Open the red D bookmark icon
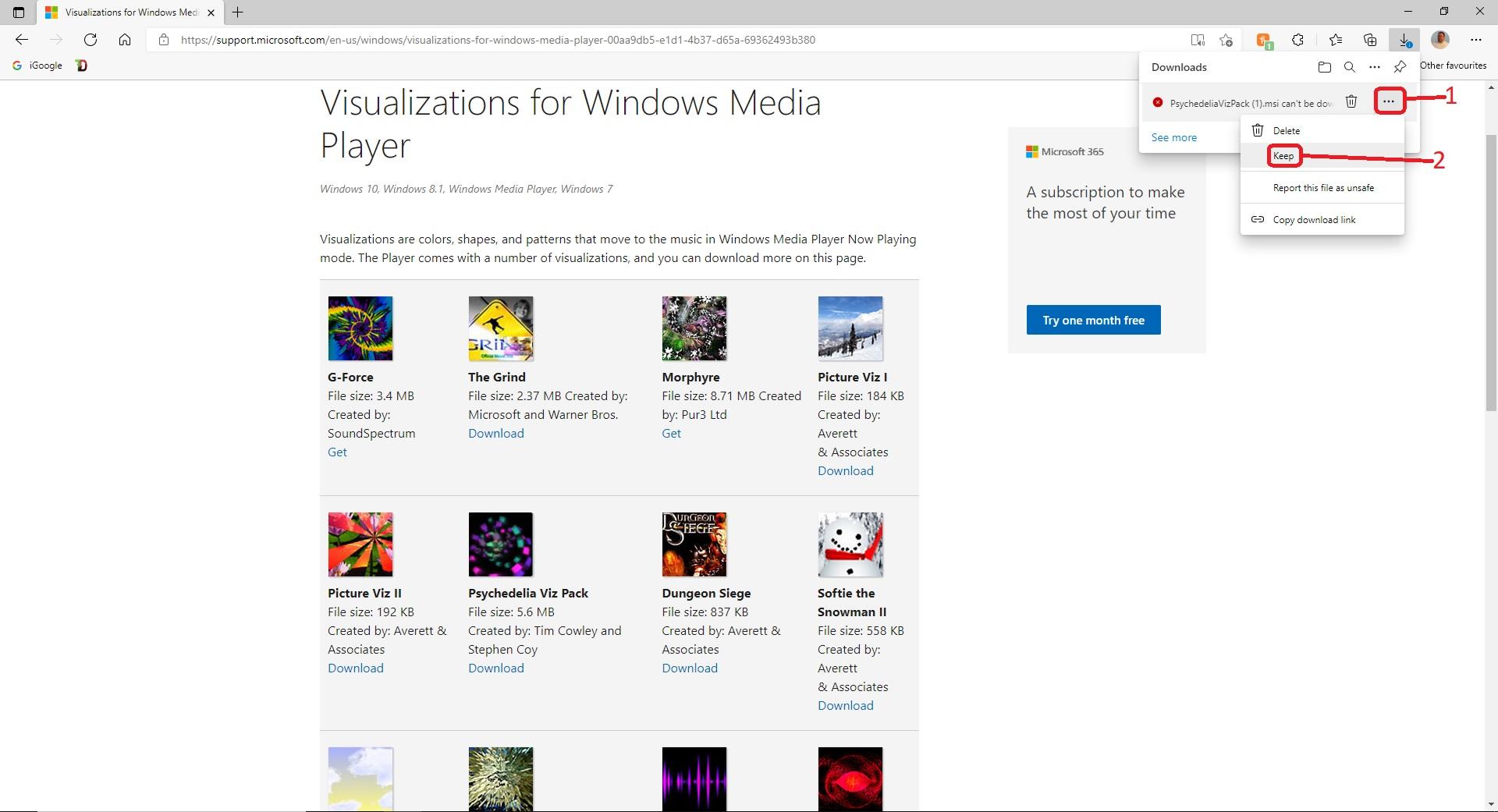The height and width of the screenshot is (812, 1498). coord(81,66)
